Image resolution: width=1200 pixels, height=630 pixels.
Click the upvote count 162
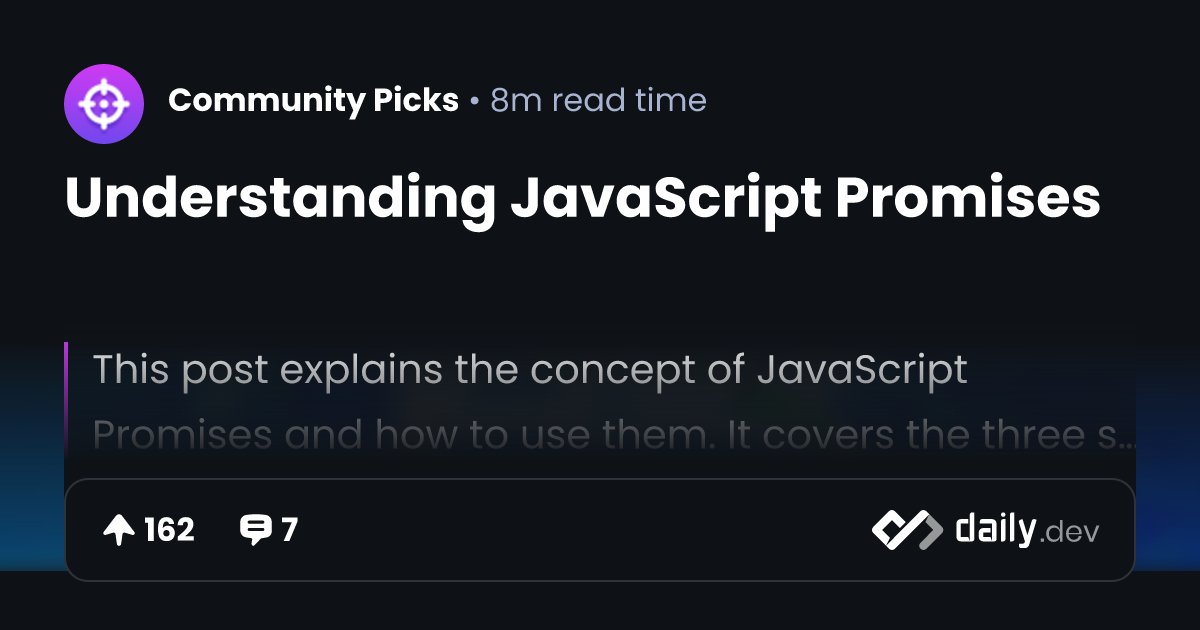point(169,530)
